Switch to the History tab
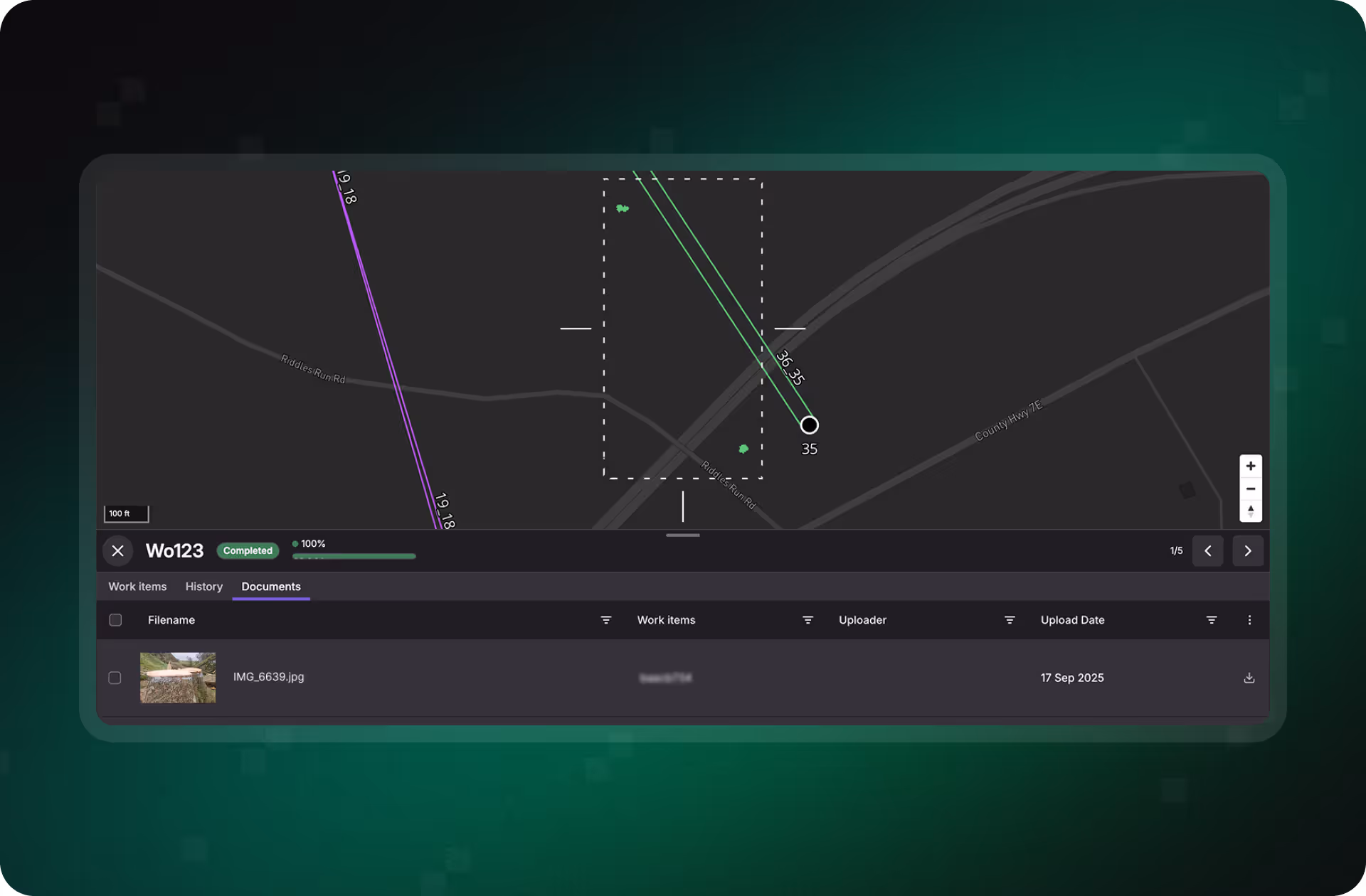Screen dimensions: 1366x896 tap(203, 587)
